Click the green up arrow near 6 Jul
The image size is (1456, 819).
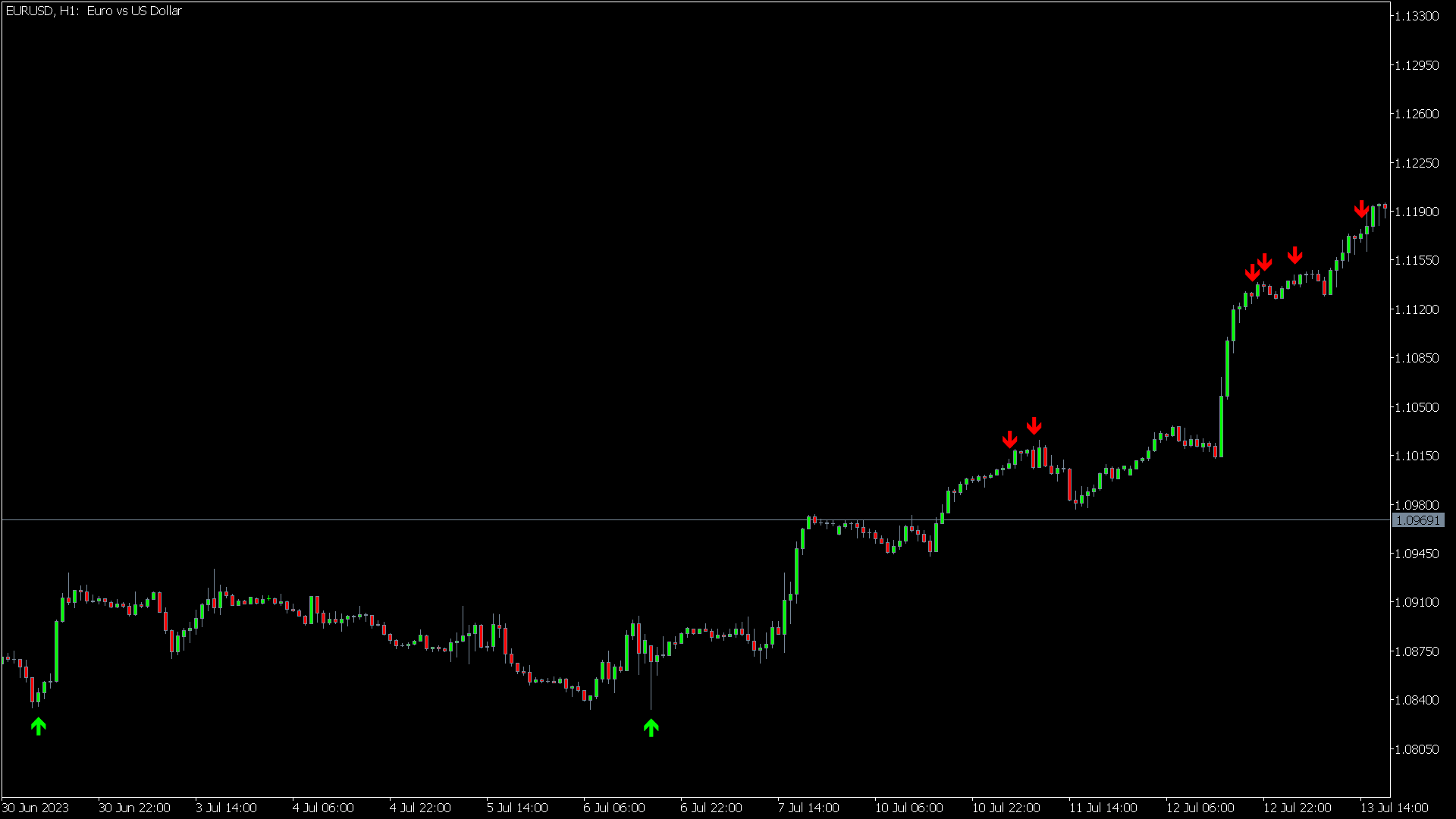(x=651, y=728)
